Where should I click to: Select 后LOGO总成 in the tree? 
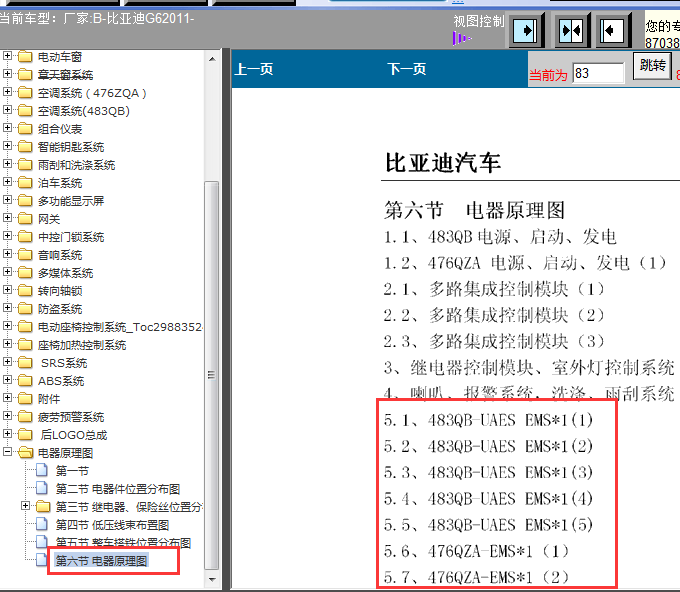(x=74, y=435)
